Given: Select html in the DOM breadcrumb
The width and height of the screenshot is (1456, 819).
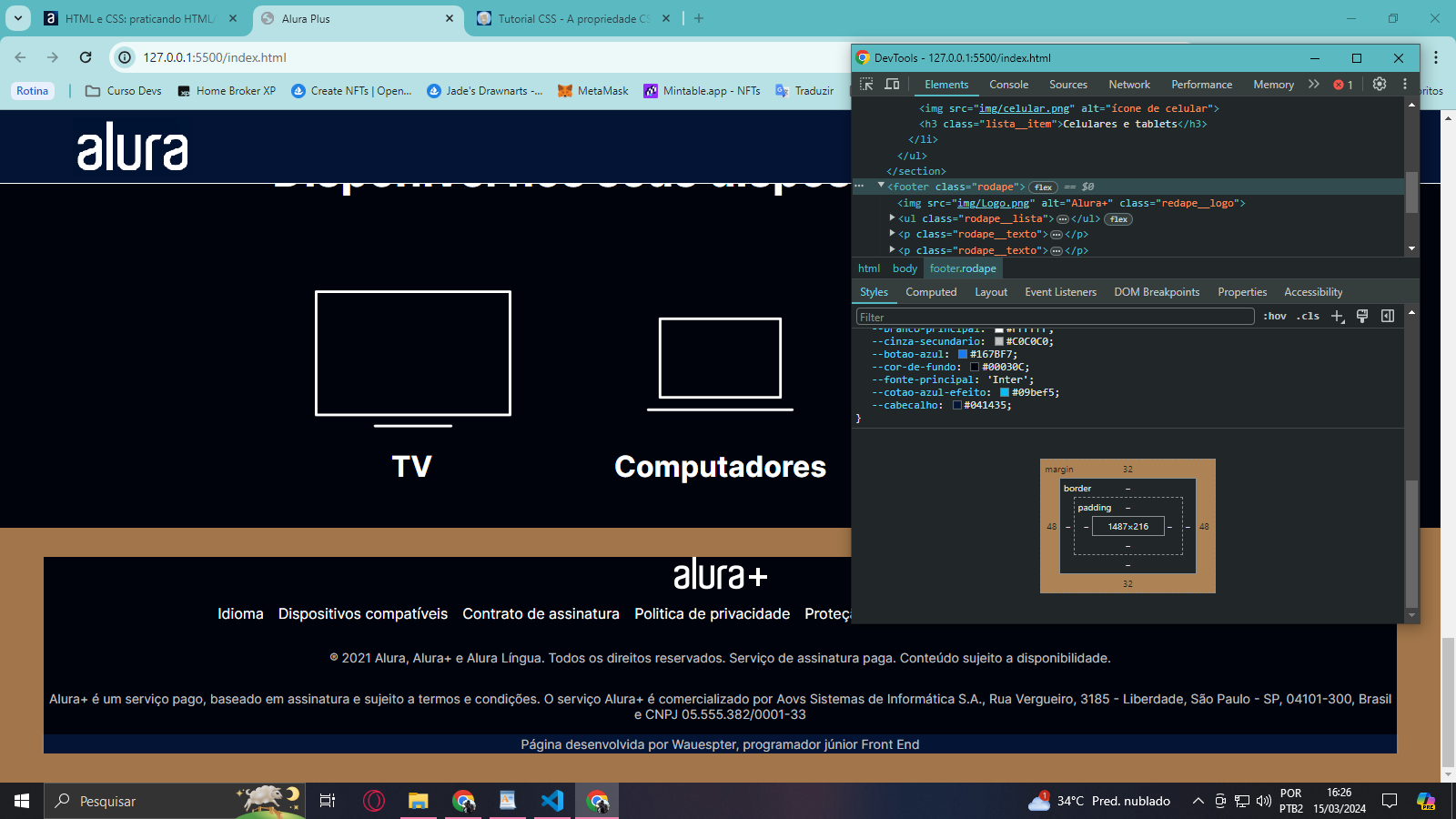Looking at the screenshot, I should (x=869, y=268).
